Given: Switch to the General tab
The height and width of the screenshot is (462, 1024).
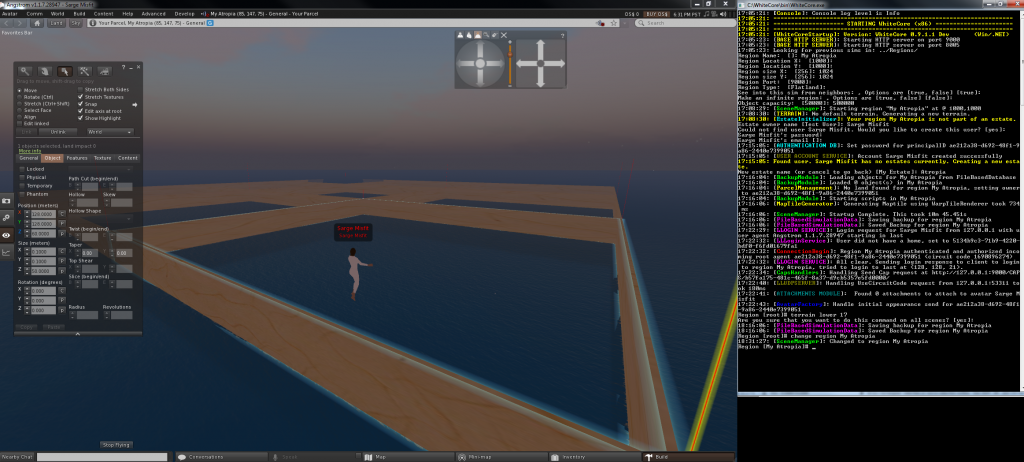Looking at the screenshot, I should pos(29,158).
